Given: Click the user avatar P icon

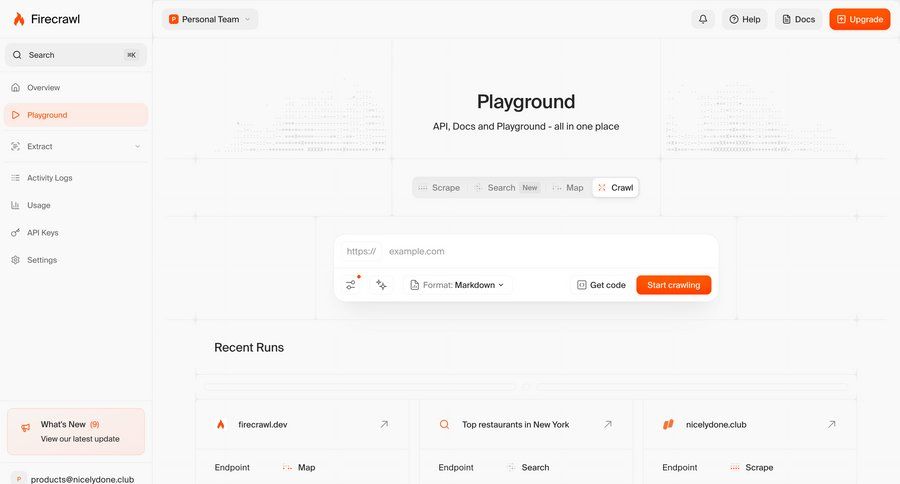Looking at the screenshot, I should (18, 479).
